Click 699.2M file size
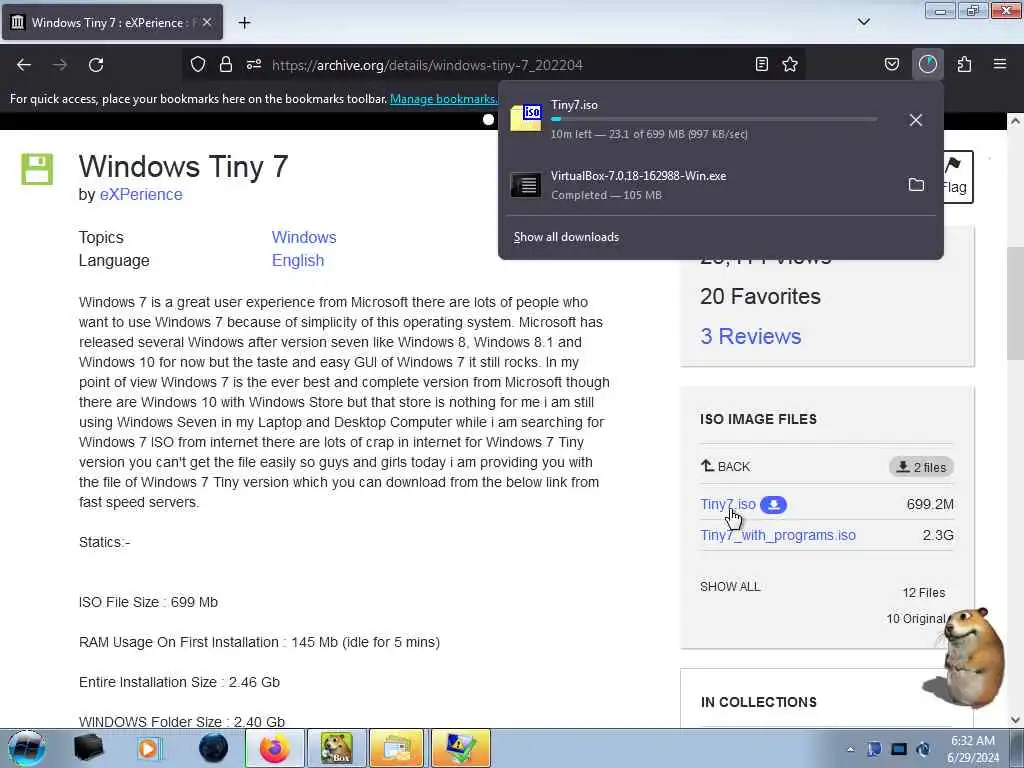 click(x=930, y=504)
